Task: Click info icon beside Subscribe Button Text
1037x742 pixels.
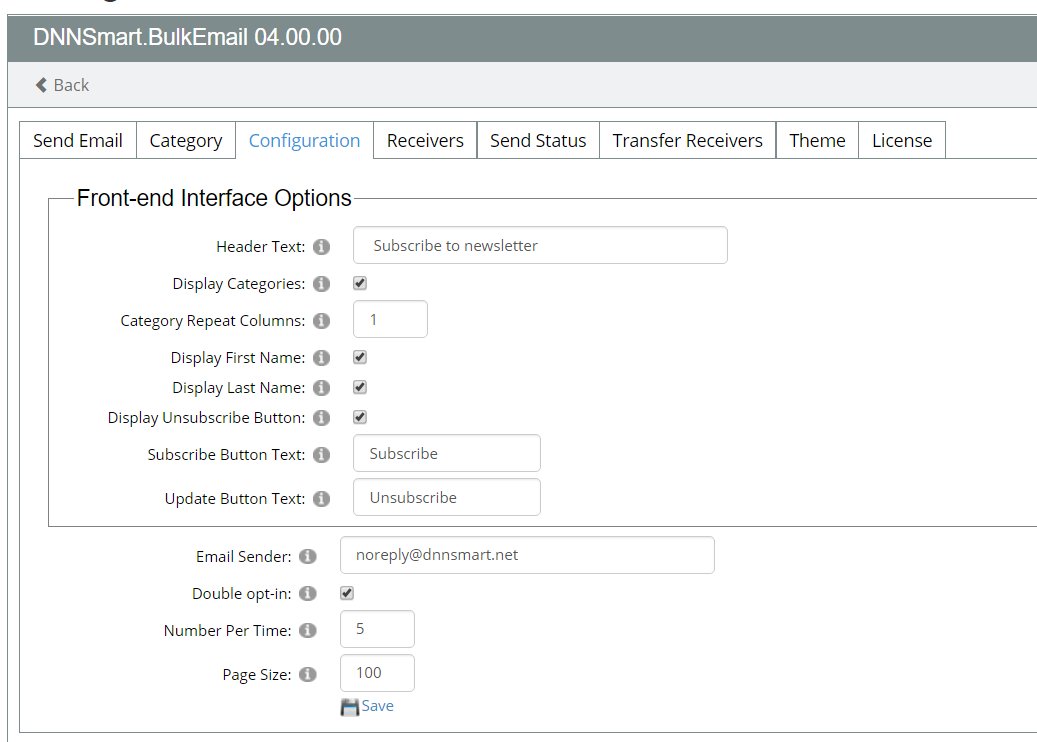Action: pyautogui.click(x=321, y=455)
